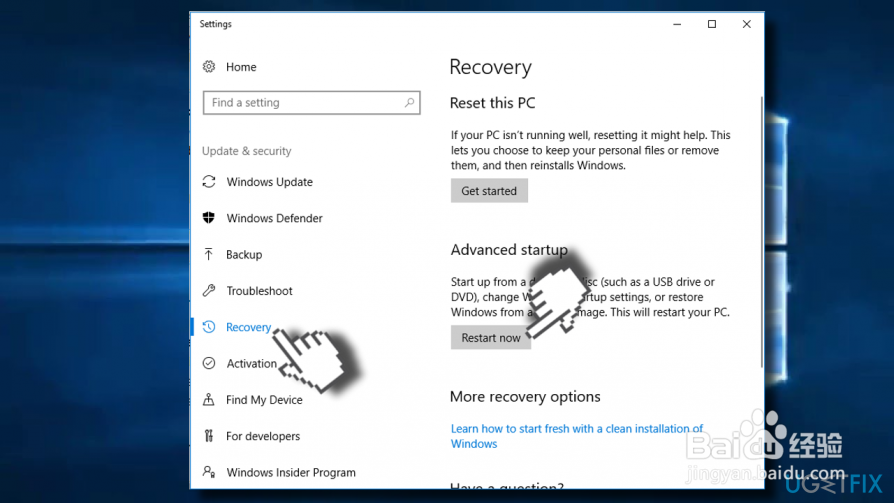The image size is (894, 504).
Task: Select the Recovery menu item
Action: [x=248, y=327]
